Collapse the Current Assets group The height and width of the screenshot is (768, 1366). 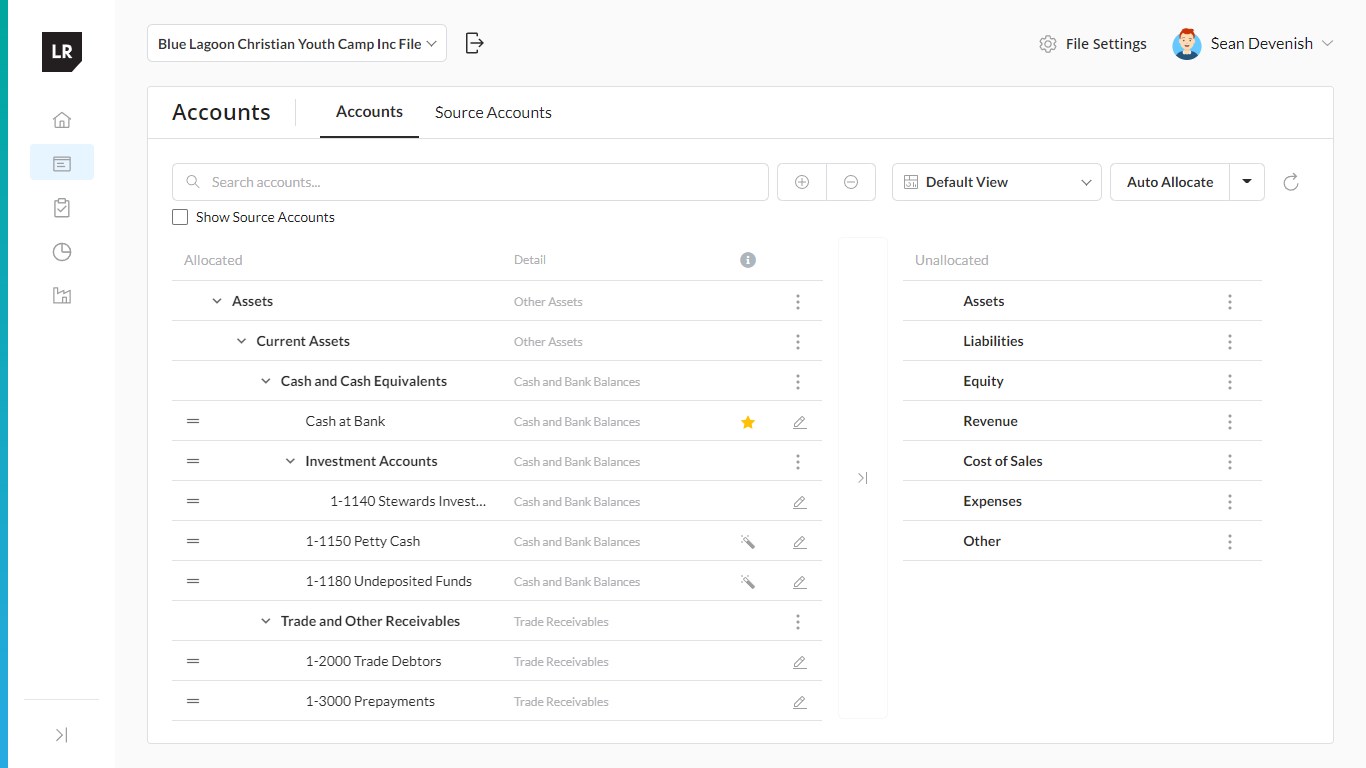pos(241,341)
